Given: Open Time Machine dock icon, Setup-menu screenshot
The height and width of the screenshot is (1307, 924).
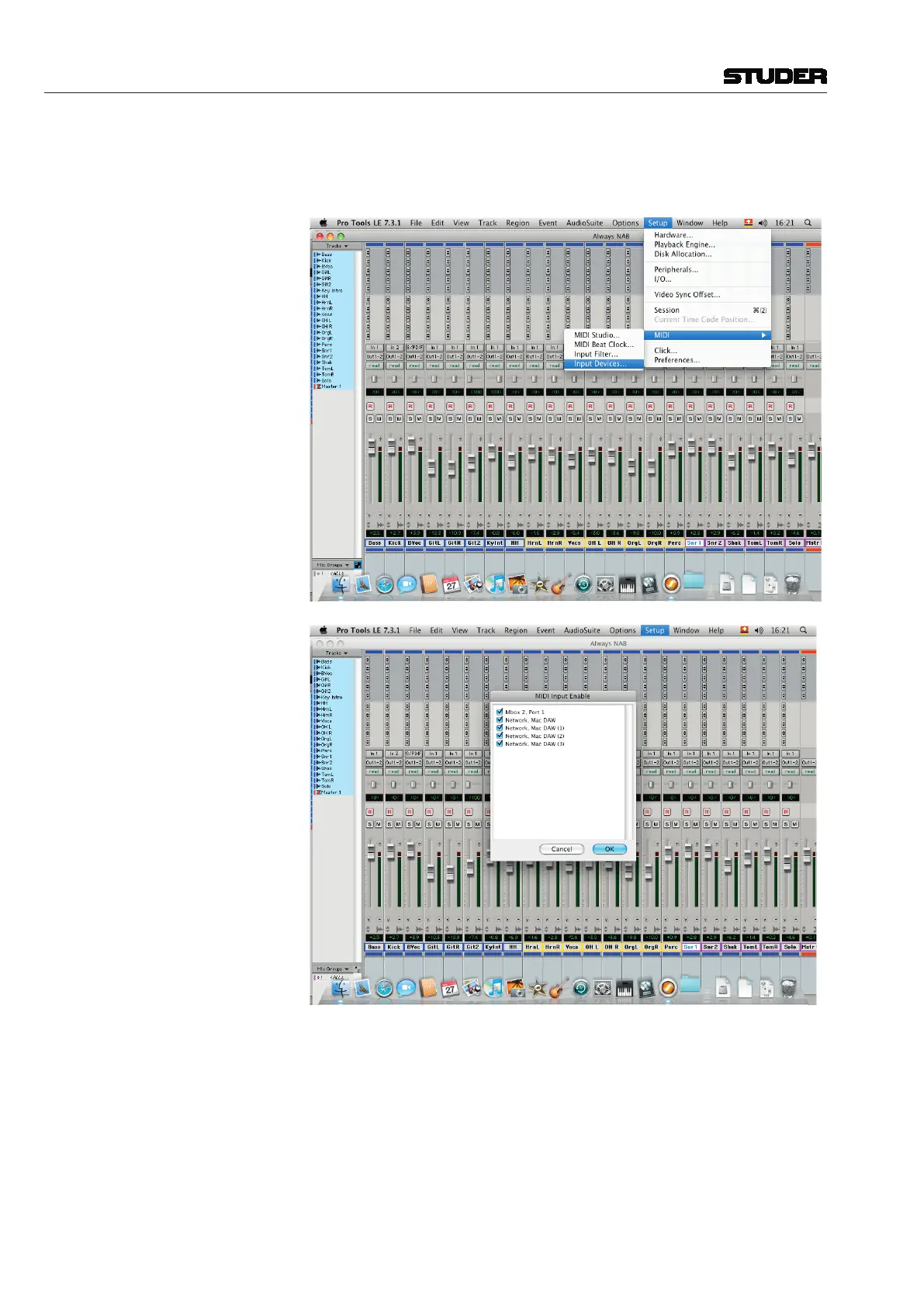Looking at the screenshot, I should click(x=583, y=584).
